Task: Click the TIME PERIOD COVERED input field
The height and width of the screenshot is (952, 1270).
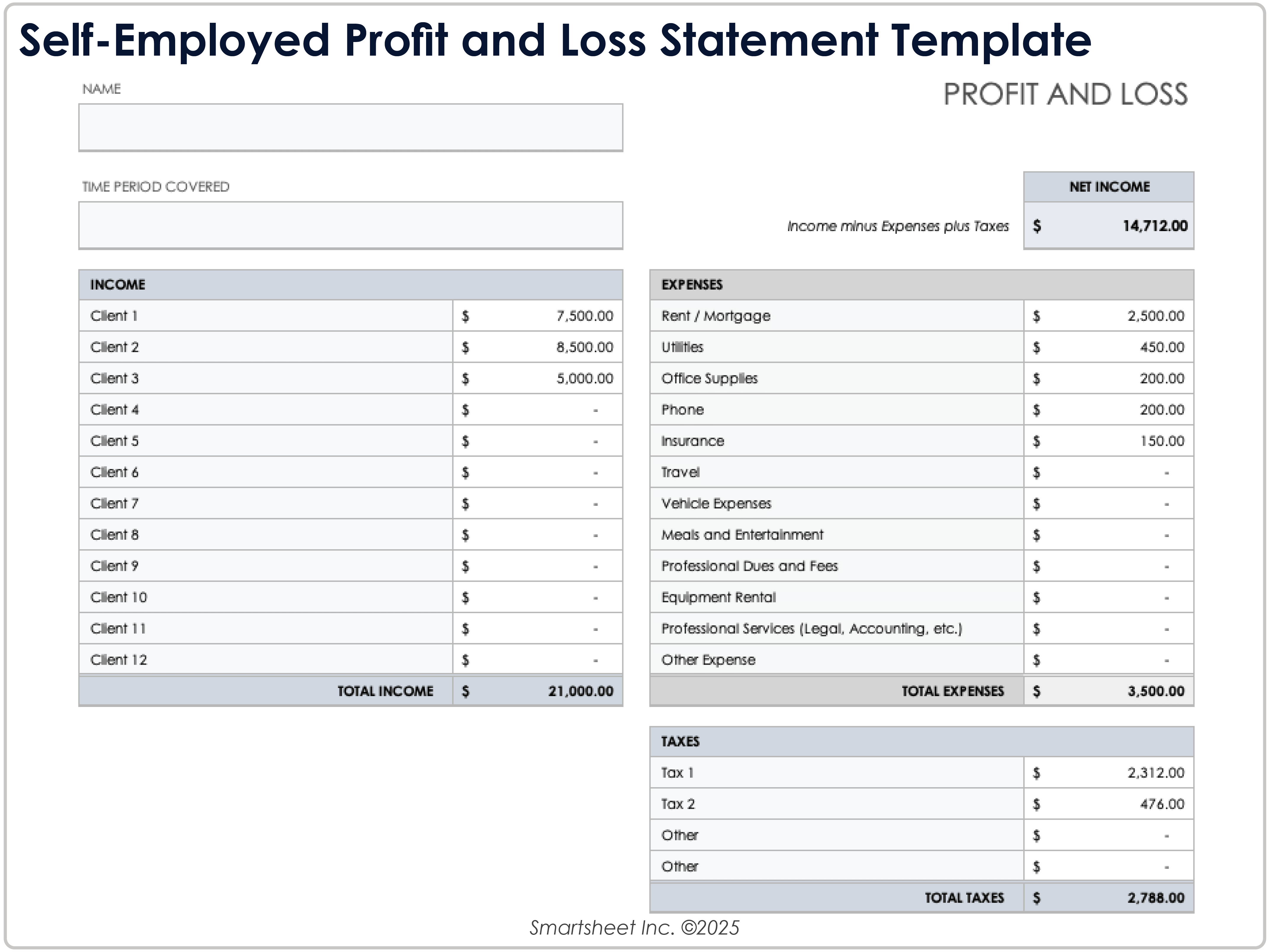Action: click(x=350, y=225)
